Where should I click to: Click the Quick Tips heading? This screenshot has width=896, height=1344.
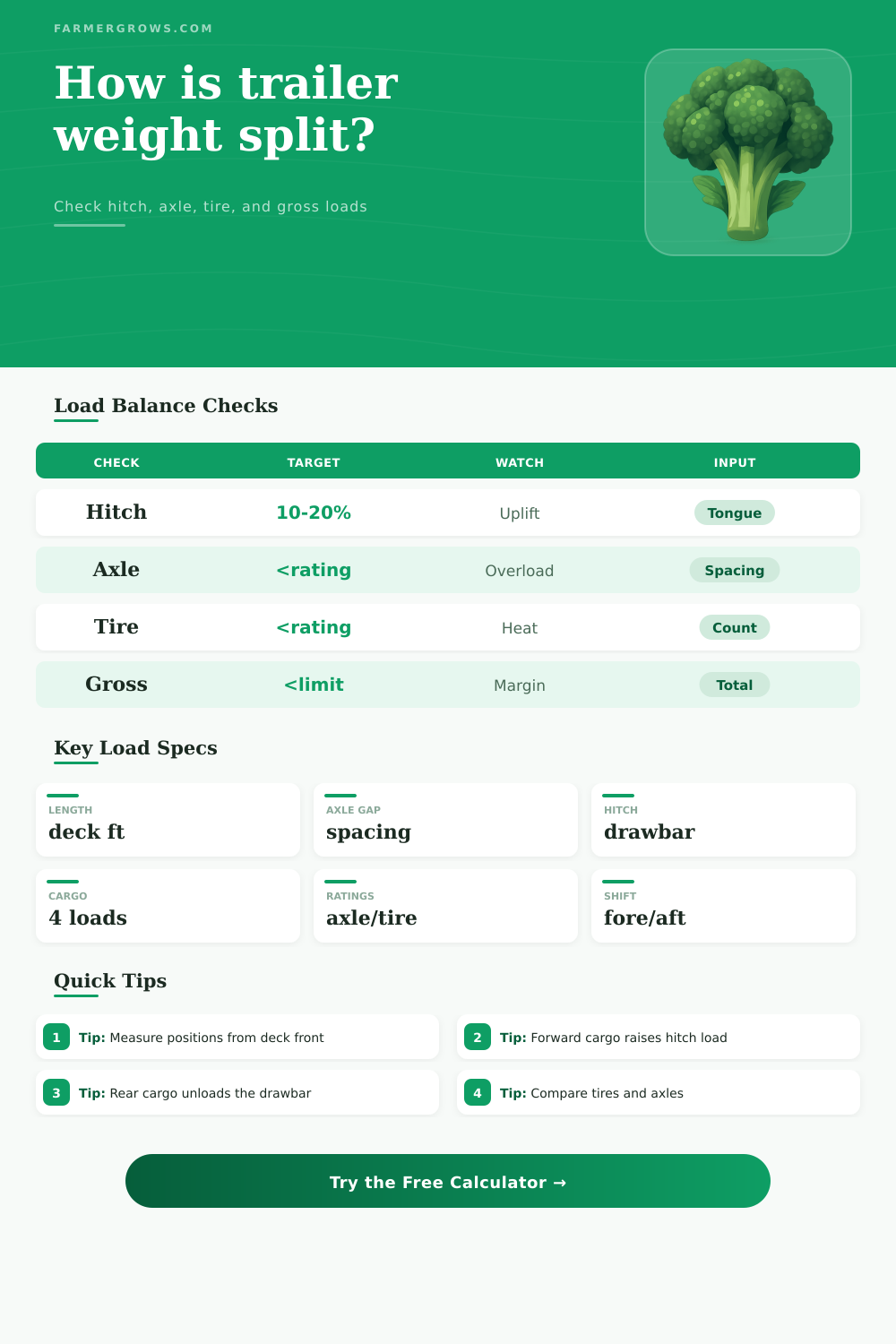tap(110, 981)
